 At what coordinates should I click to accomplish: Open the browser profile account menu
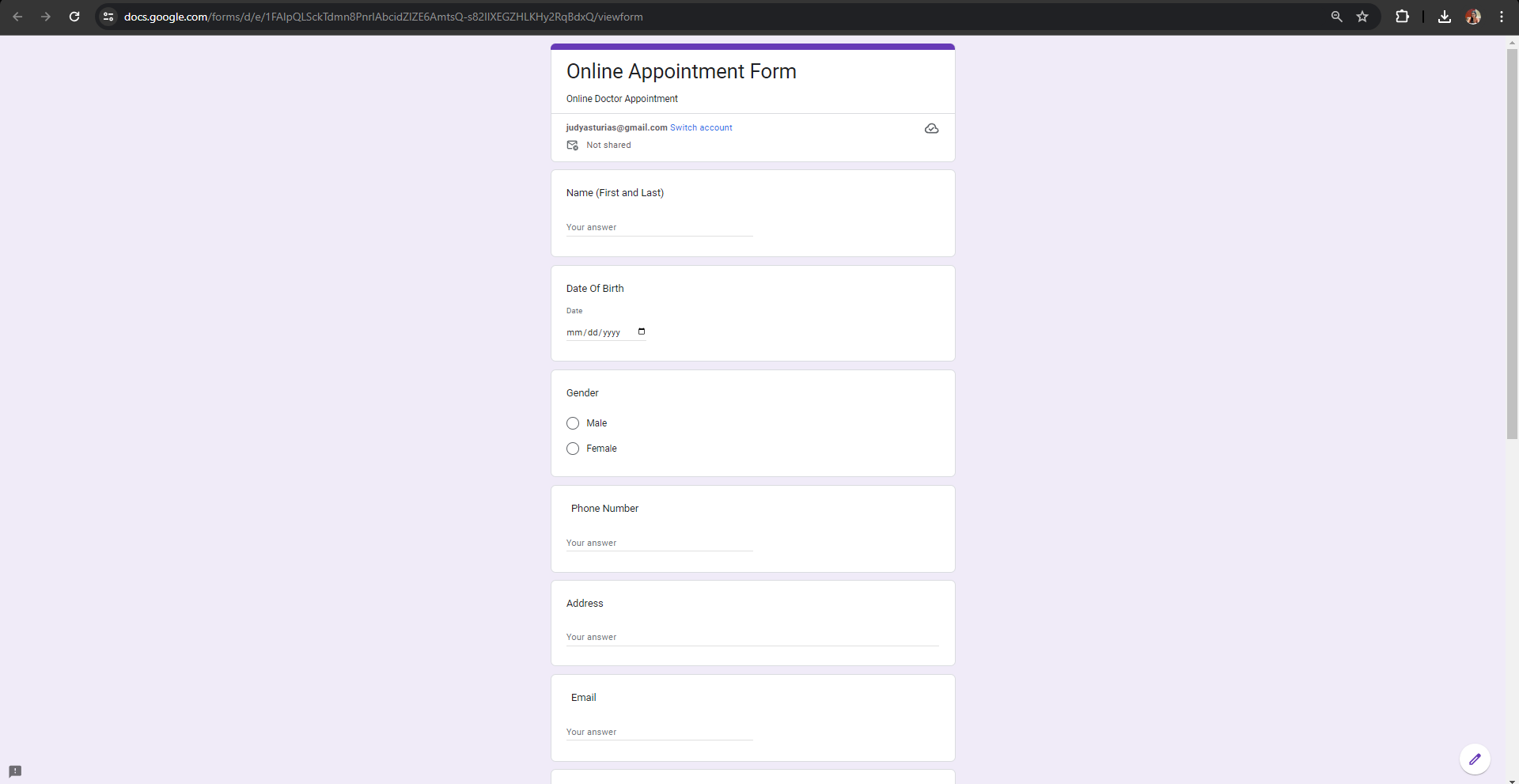(x=1473, y=17)
